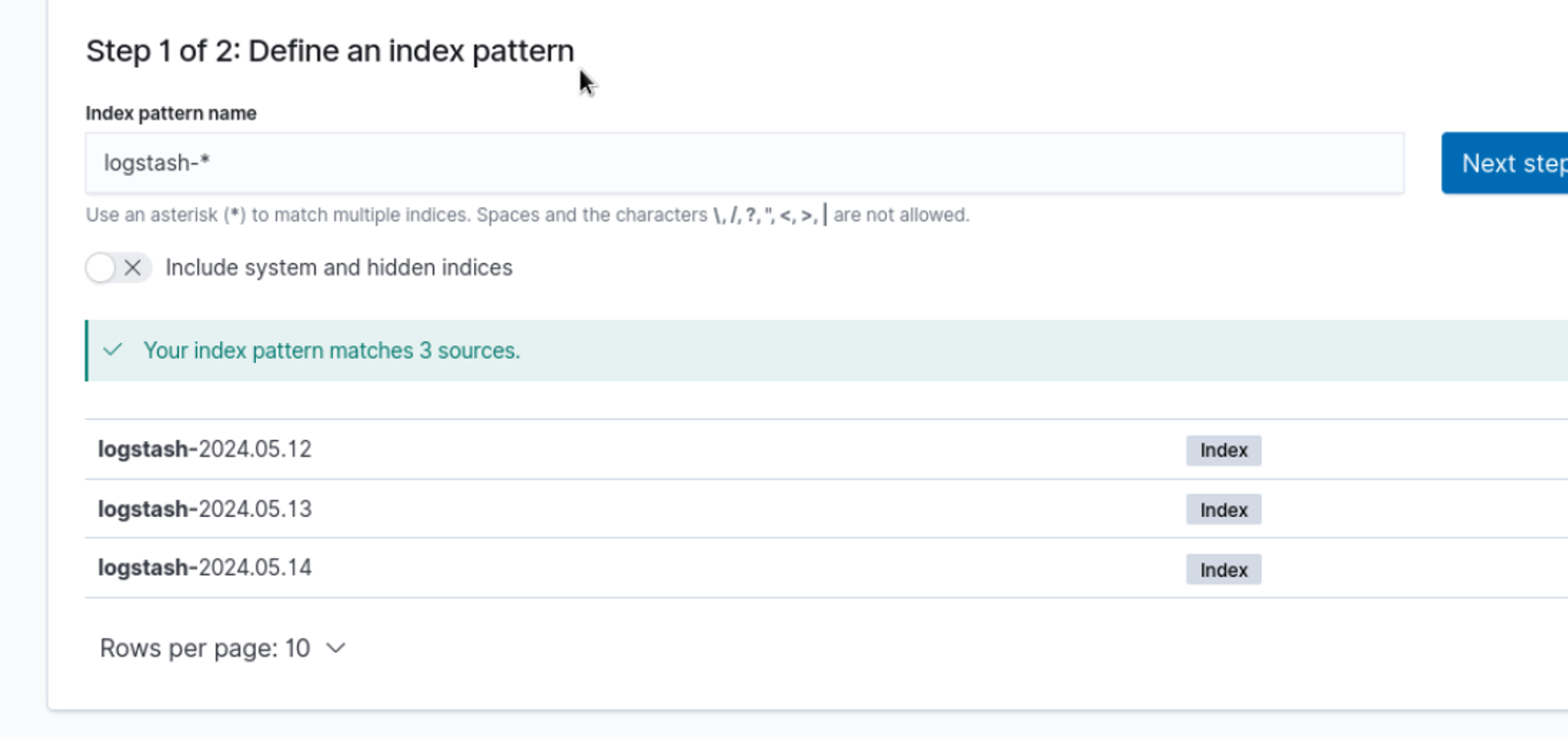The image size is (1568, 739).
Task: Click the 'Index pattern name' field label
Action: pos(171,114)
